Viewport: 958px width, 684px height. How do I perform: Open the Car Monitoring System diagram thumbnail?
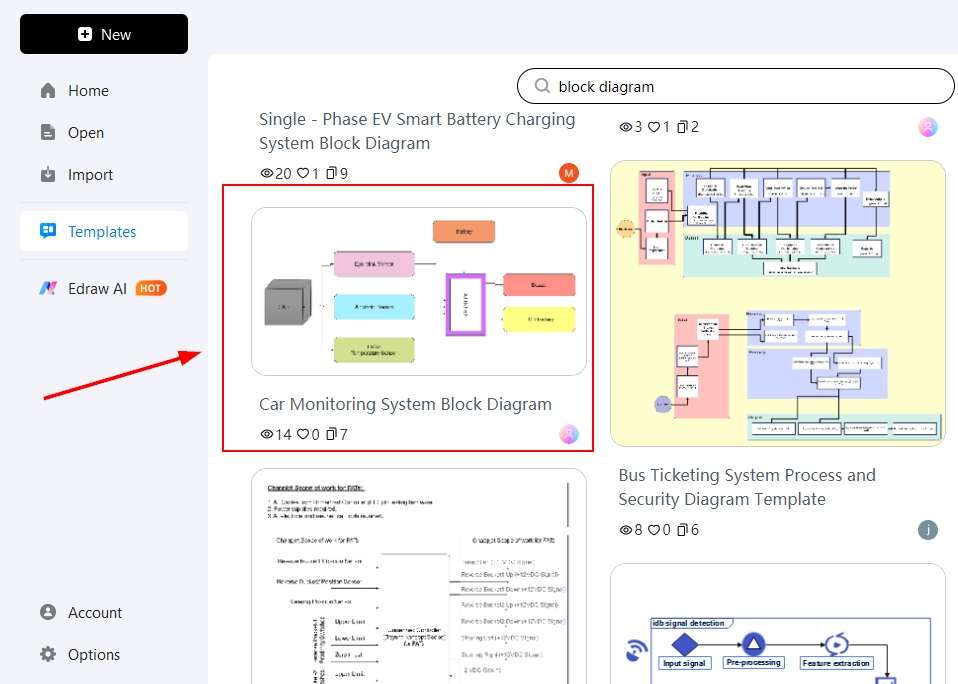click(419, 290)
